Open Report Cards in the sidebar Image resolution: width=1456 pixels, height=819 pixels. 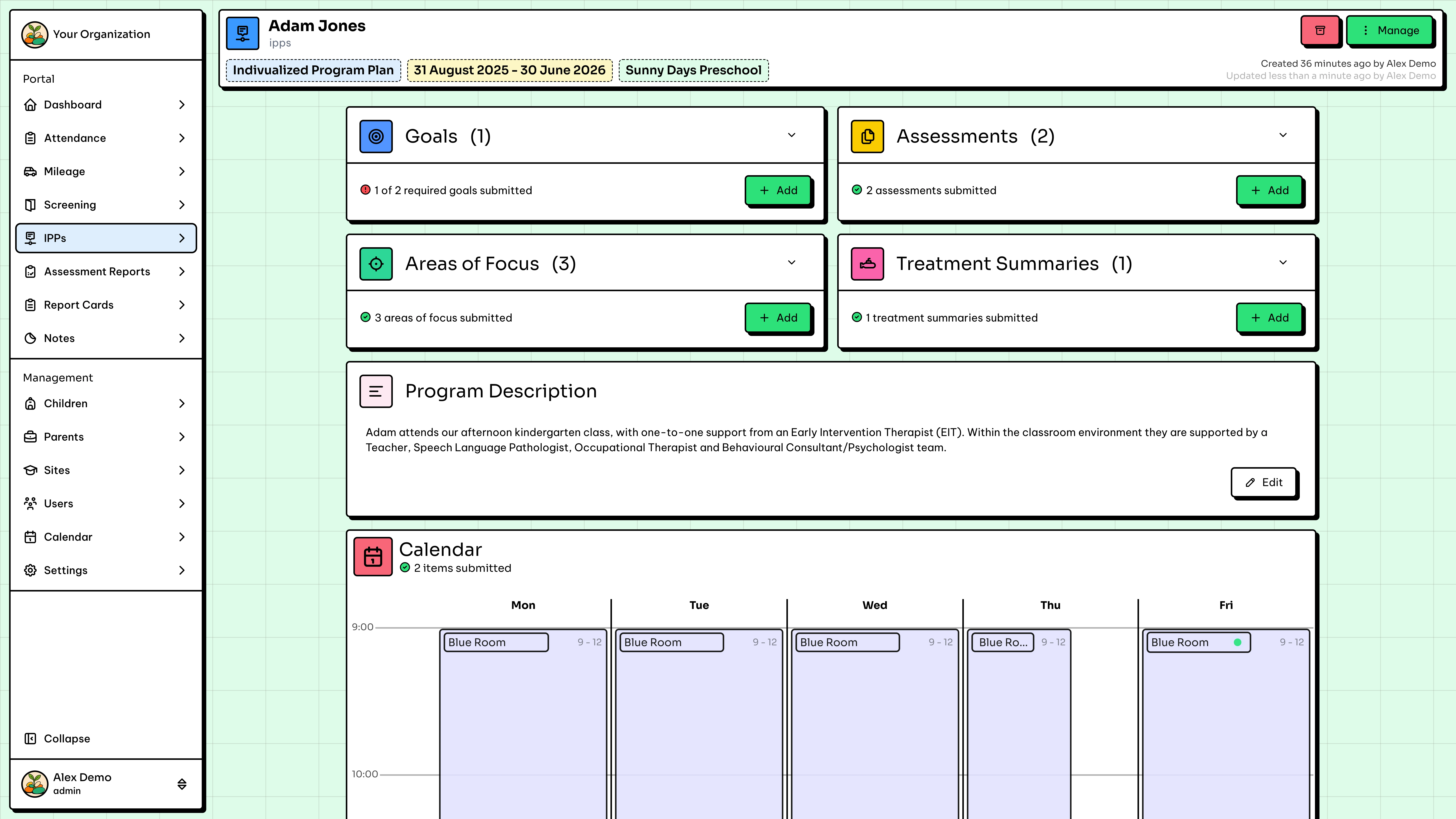click(x=106, y=305)
